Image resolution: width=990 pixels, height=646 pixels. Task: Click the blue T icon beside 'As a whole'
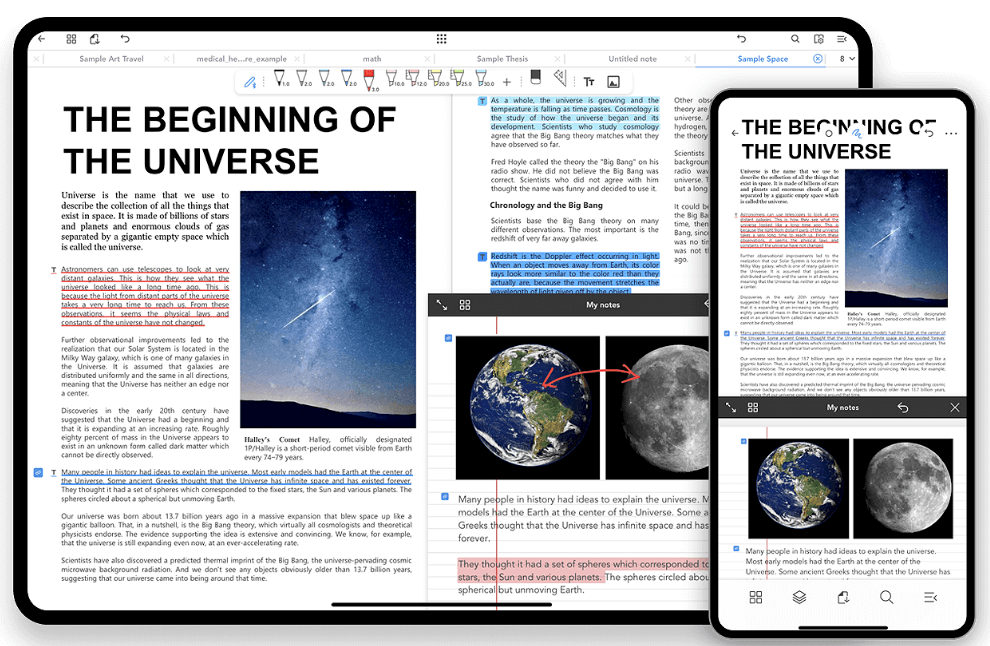click(x=482, y=101)
